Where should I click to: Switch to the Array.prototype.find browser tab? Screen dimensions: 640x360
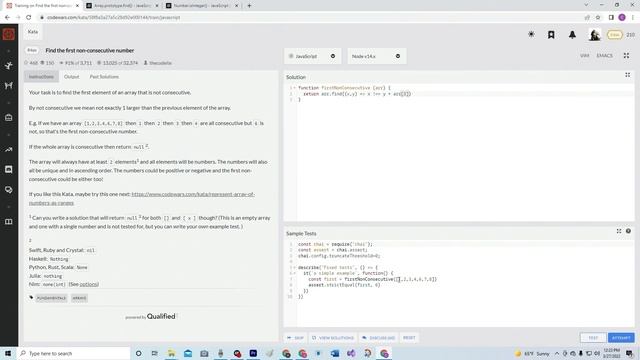click(122, 6)
